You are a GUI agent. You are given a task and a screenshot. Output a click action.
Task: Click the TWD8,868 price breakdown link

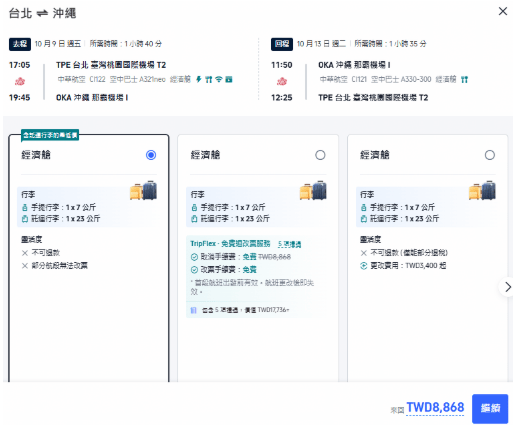pos(435,407)
